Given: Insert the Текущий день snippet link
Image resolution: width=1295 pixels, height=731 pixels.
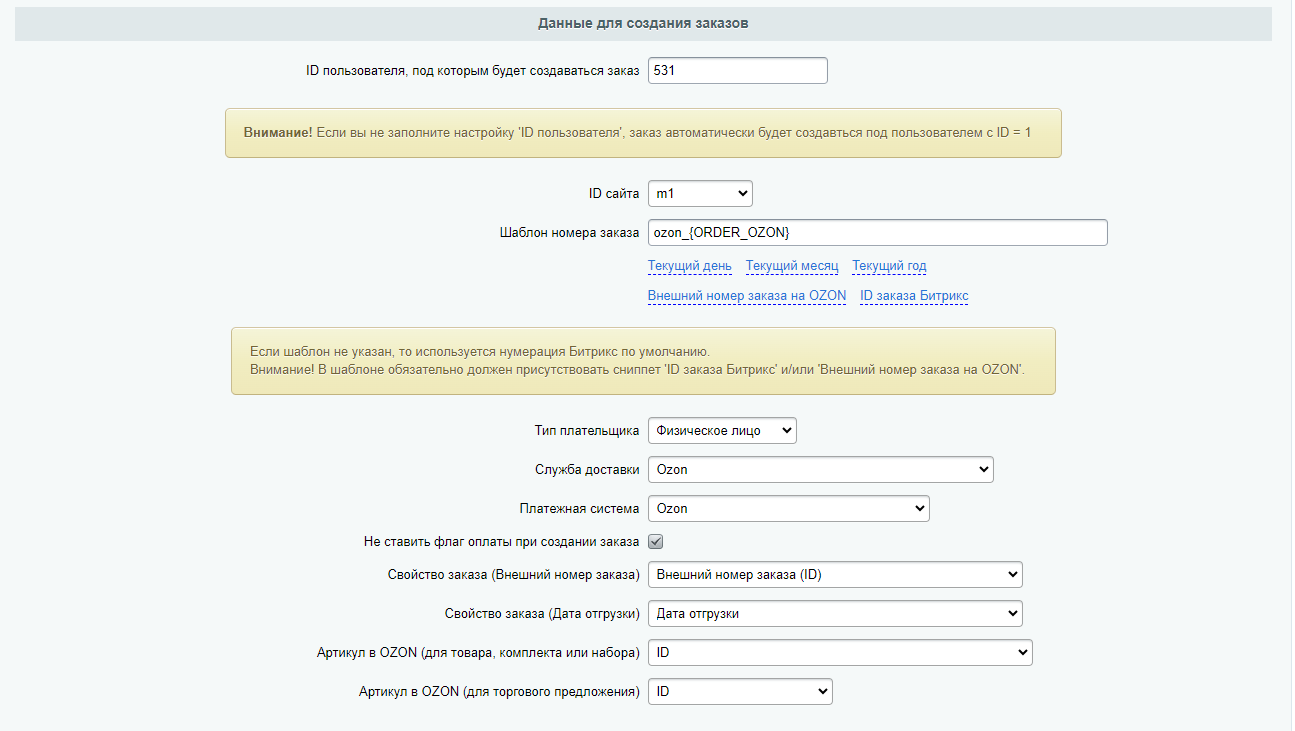Looking at the screenshot, I should coord(689,266).
